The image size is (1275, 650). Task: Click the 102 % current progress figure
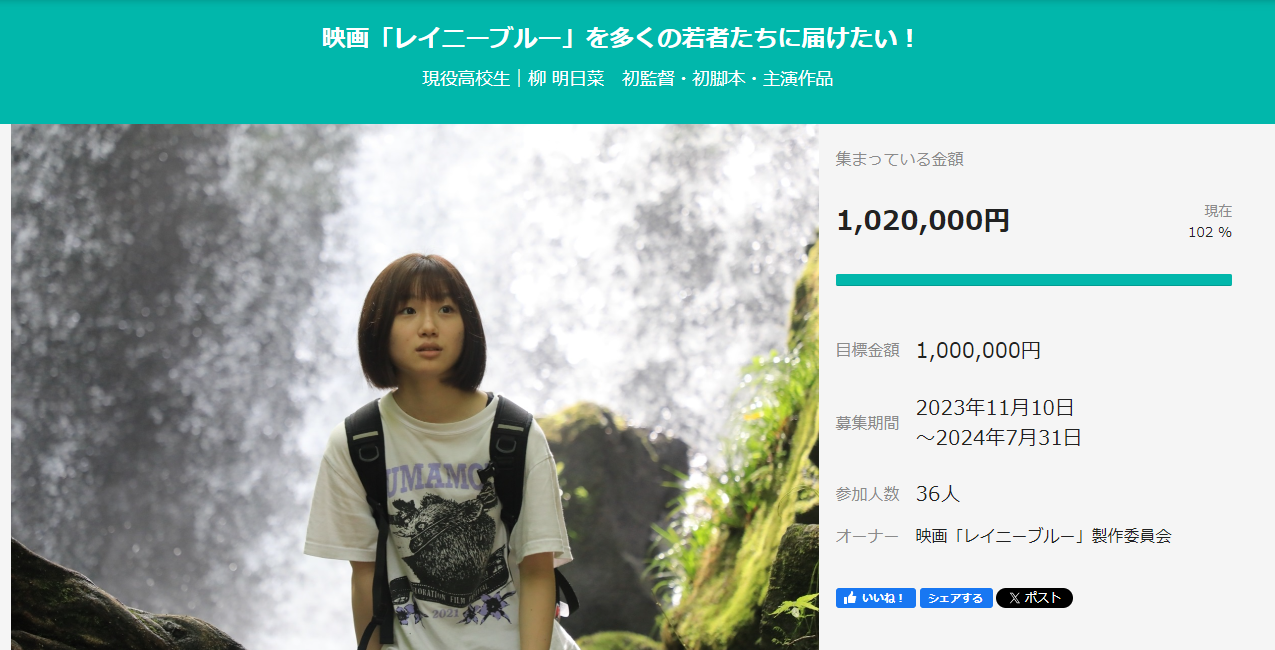1210,232
